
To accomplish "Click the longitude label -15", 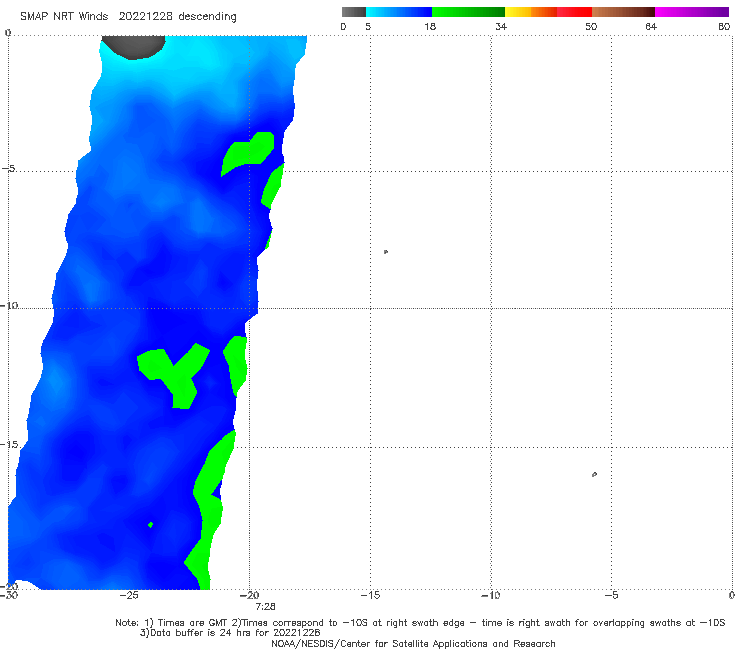I will 370,595.
